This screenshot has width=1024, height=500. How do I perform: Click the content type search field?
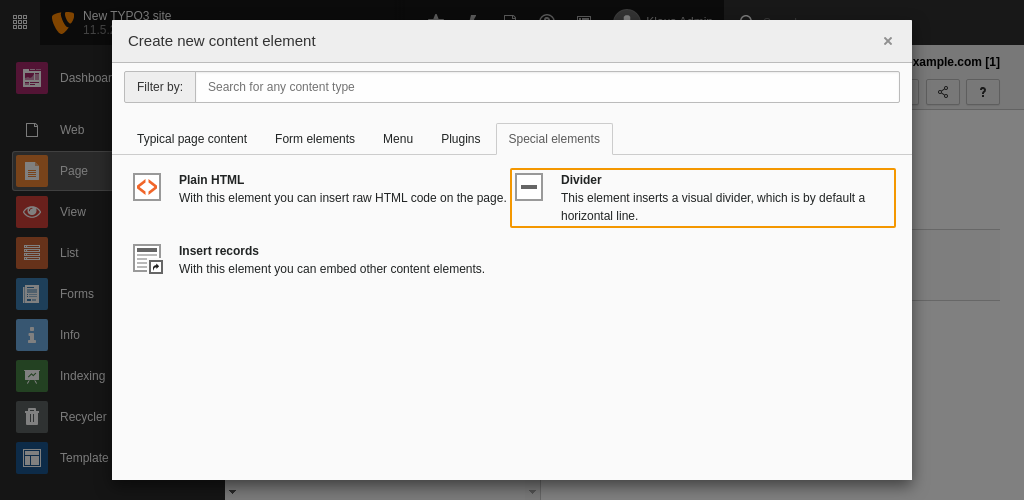547,87
